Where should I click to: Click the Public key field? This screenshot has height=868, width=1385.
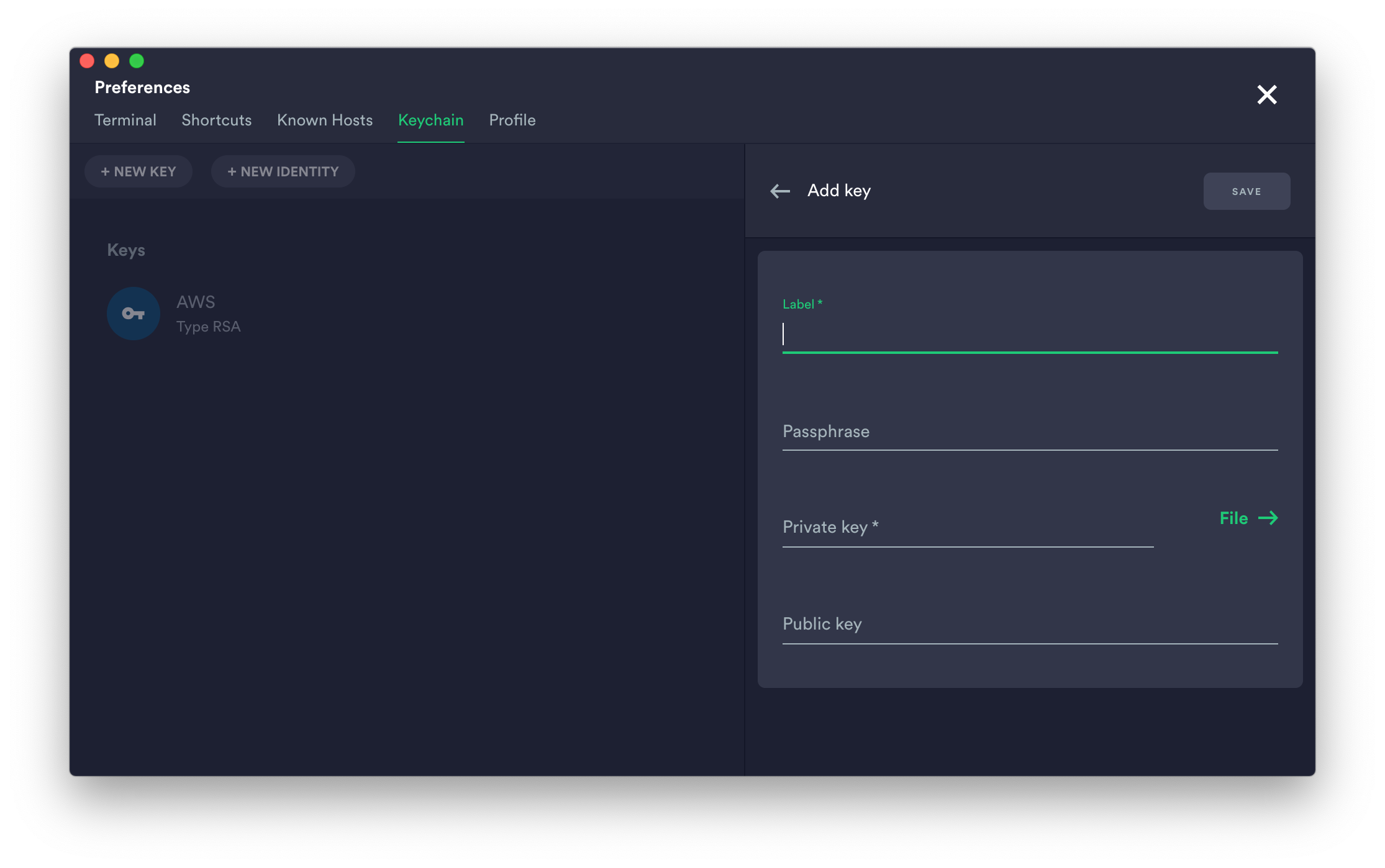1029,625
